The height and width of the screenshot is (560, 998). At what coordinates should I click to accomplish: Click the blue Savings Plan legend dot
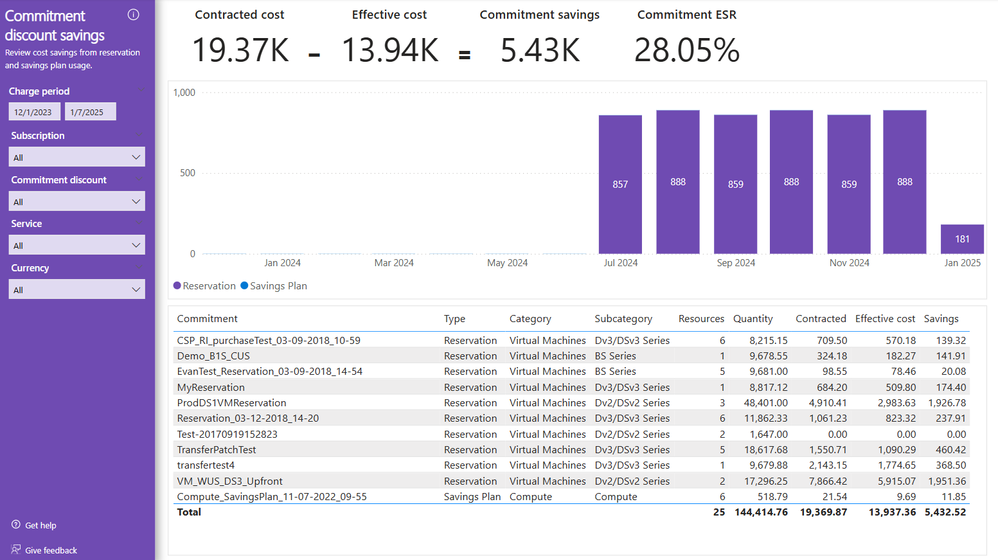pyautogui.click(x=244, y=286)
